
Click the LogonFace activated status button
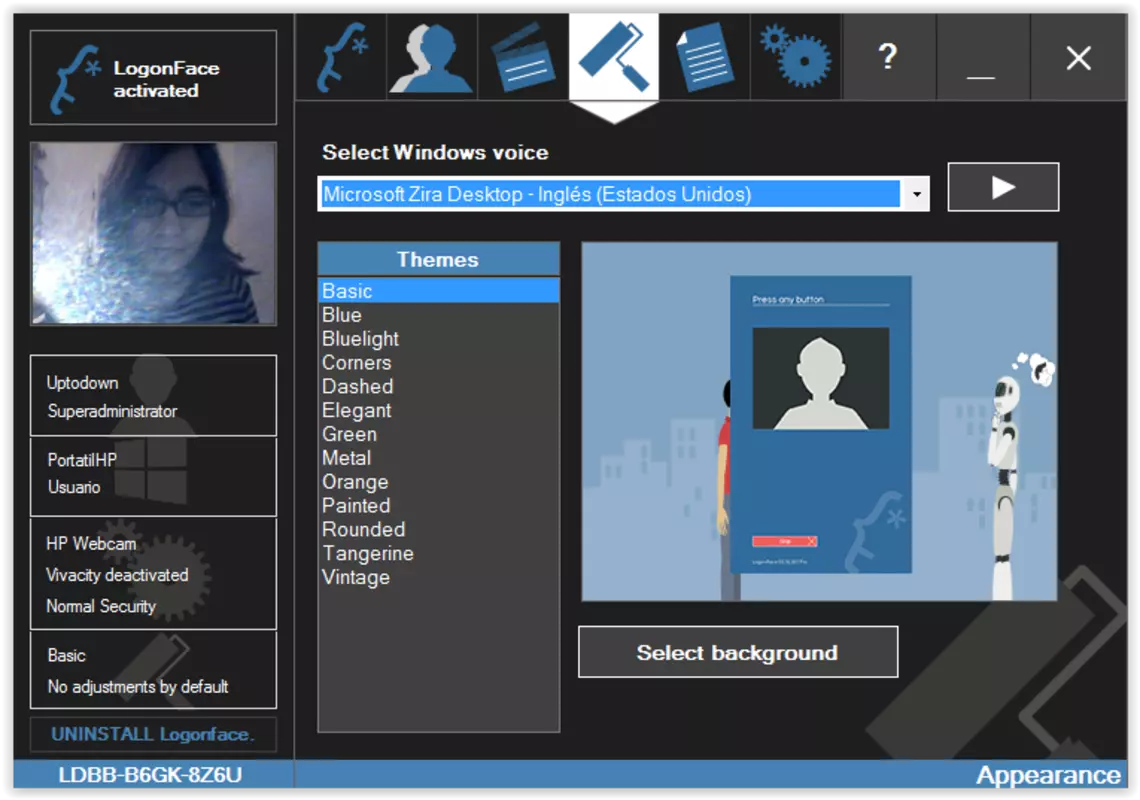pos(153,78)
